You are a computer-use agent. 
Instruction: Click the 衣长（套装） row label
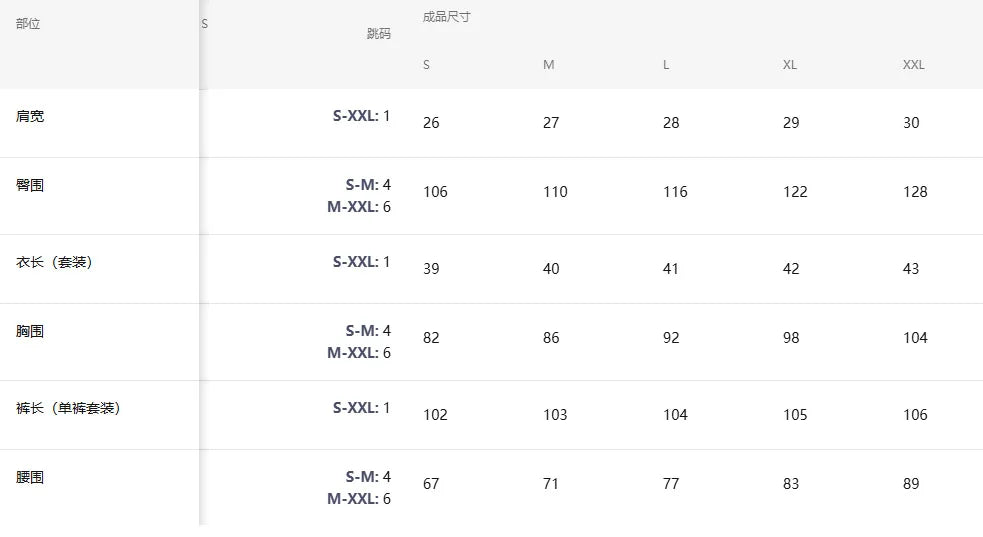click(x=54, y=262)
